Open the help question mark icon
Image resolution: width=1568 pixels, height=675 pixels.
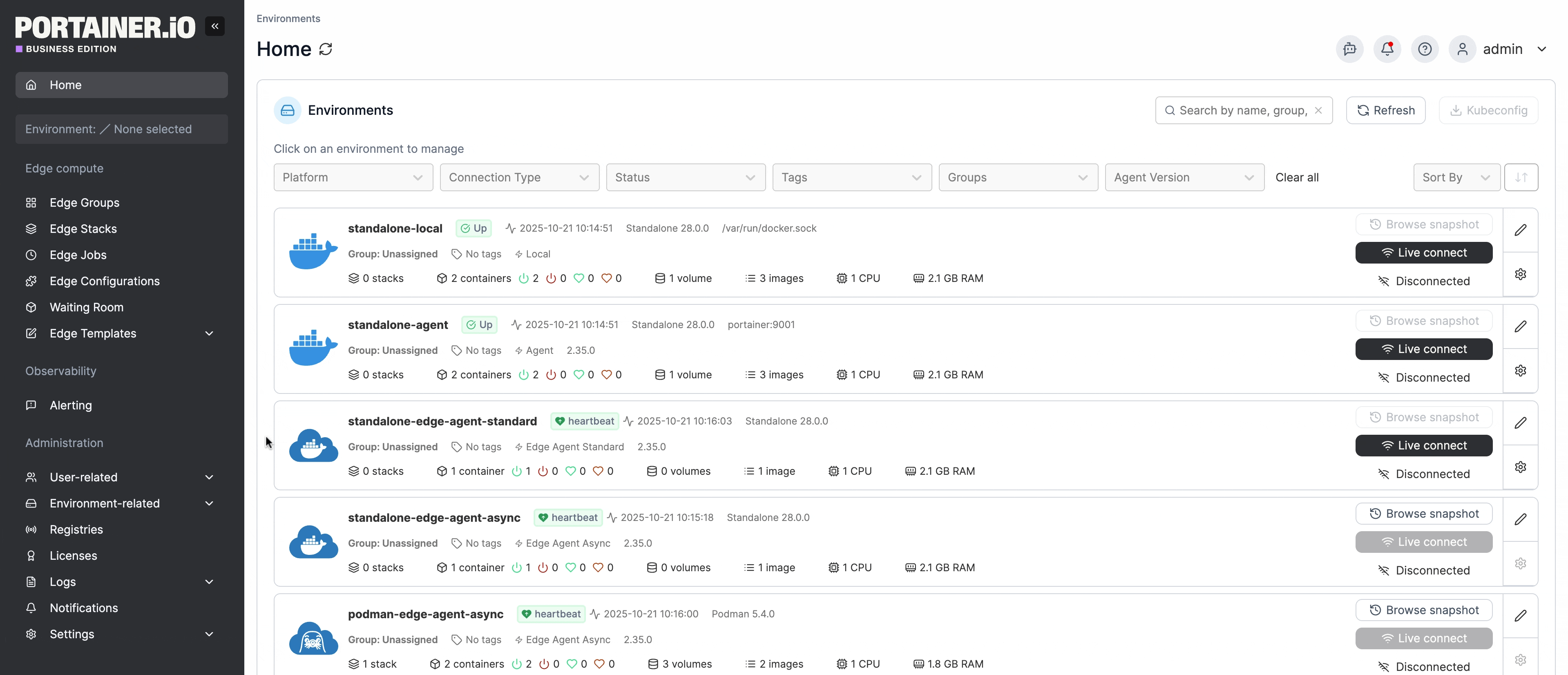pos(1424,49)
